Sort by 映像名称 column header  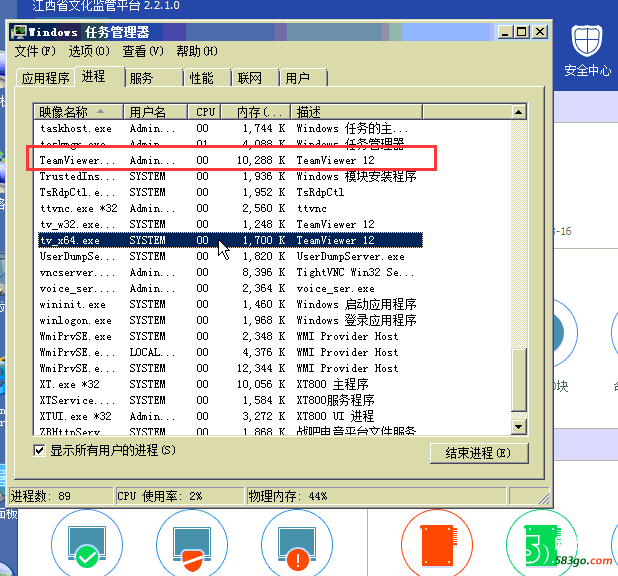point(78,112)
